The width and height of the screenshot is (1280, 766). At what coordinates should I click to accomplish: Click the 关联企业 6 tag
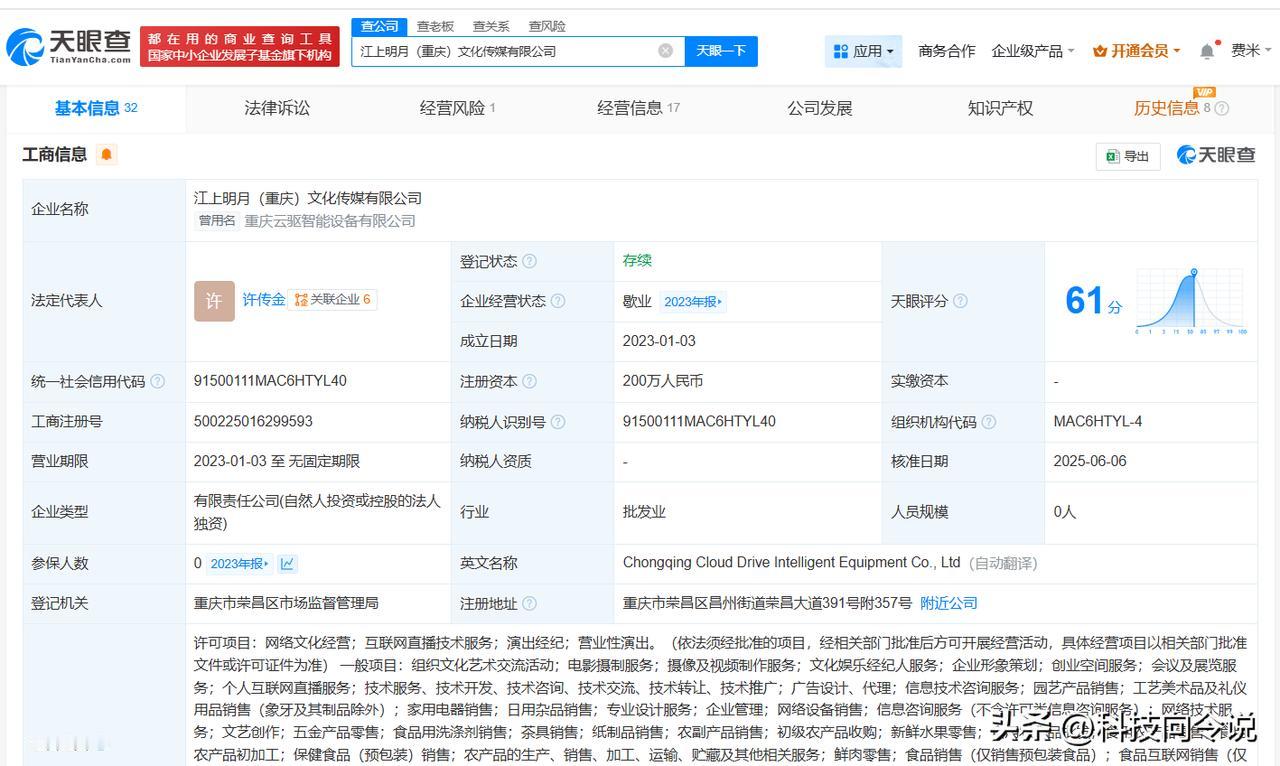click(333, 299)
